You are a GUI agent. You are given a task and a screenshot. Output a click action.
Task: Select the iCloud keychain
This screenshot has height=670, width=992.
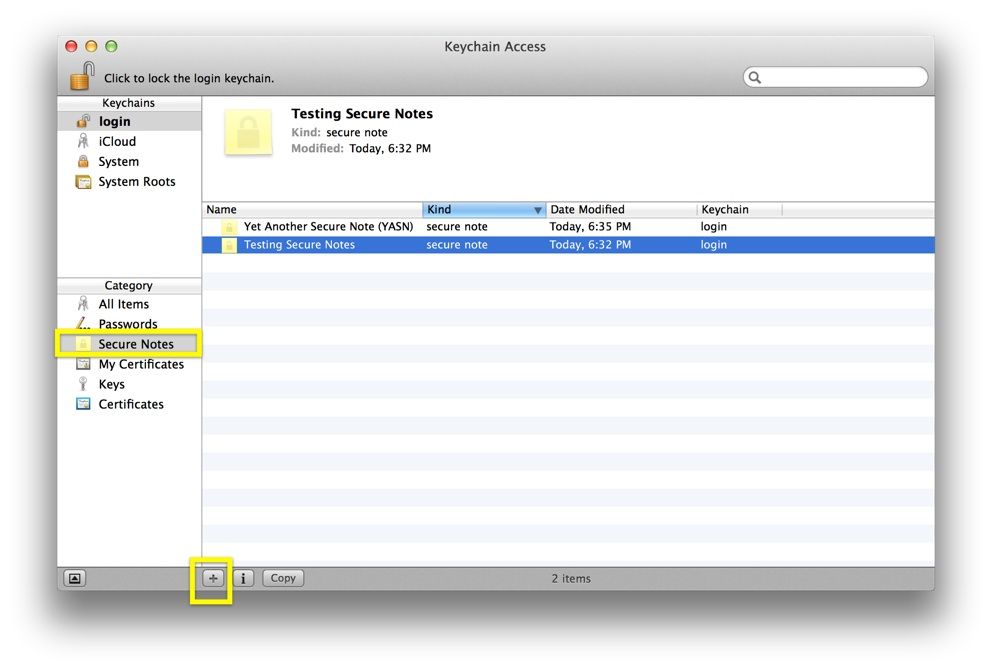[x=116, y=142]
